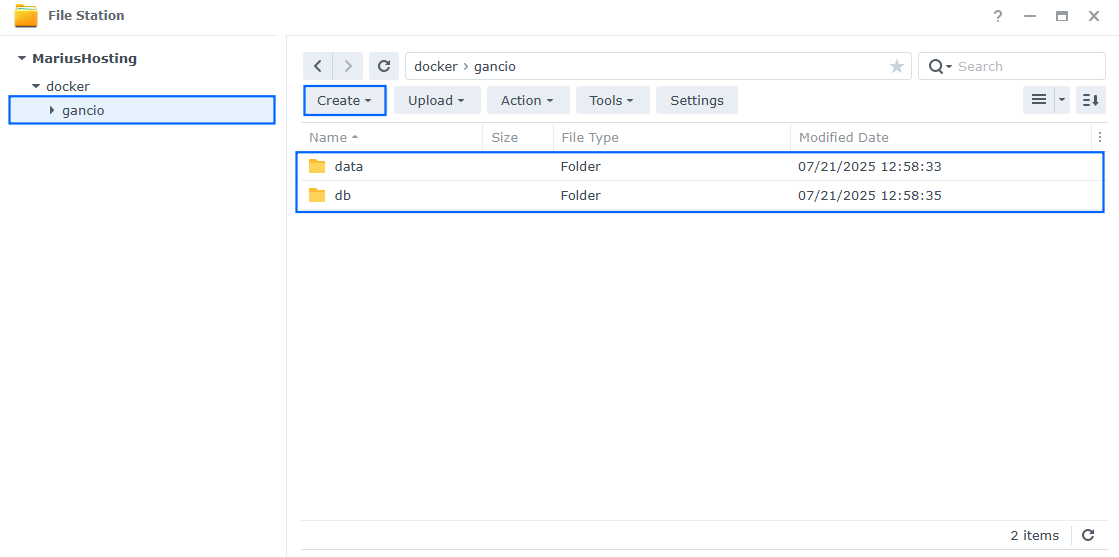This screenshot has width=1119, height=557.
Task: Open search options via the magnifier icon
Action: pyautogui.click(x=940, y=66)
